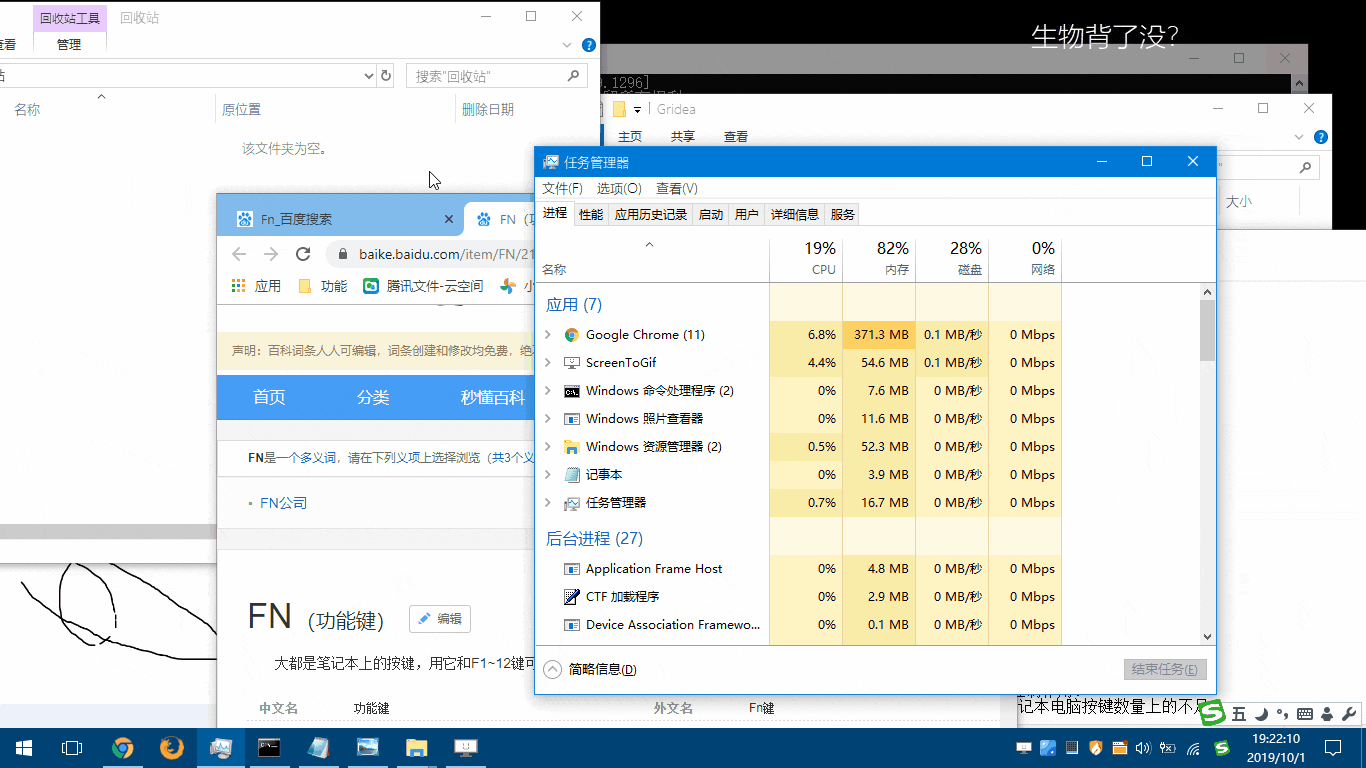Click the Task Manager vertical scrollbar thumb
The image size is (1366, 768).
click(x=1207, y=330)
